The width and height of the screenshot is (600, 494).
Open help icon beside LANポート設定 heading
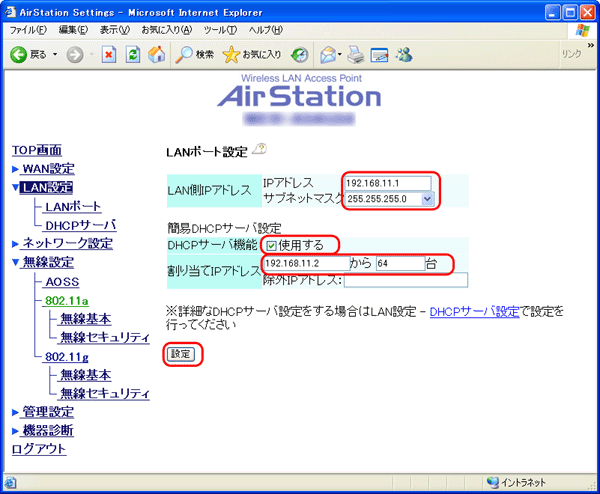click(x=260, y=149)
